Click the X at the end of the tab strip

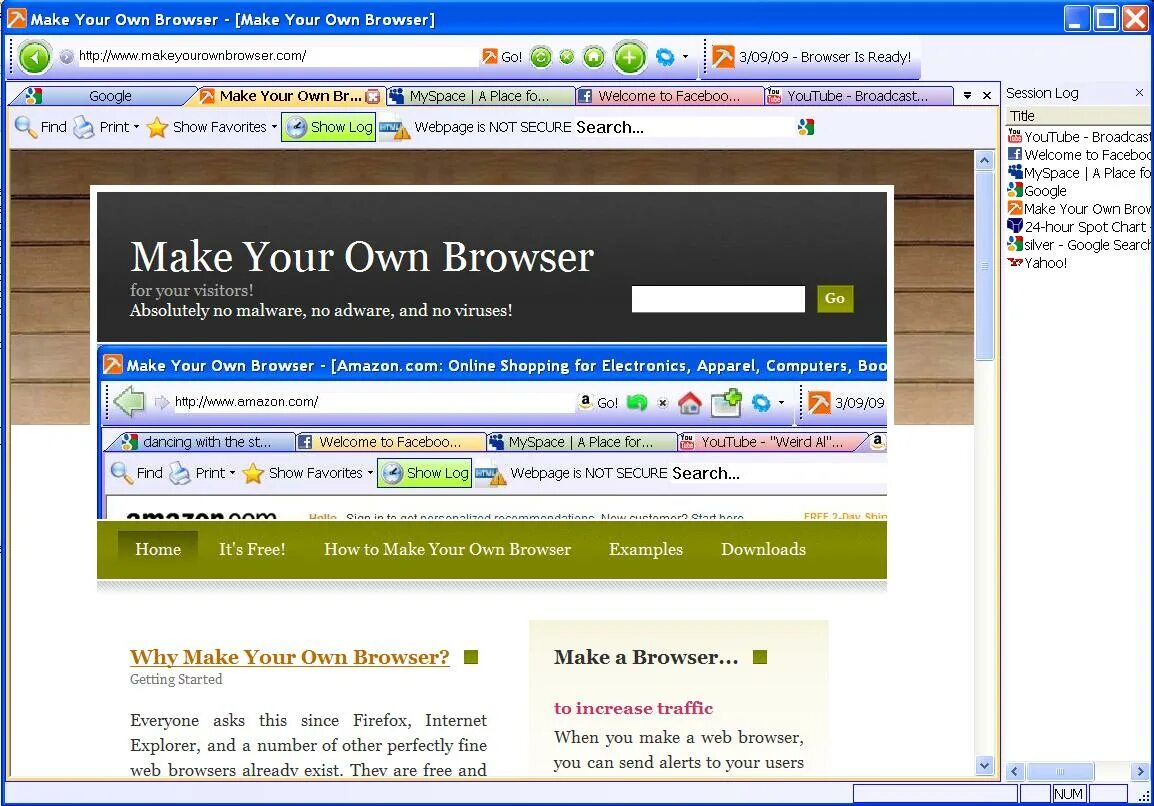(x=987, y=96)
